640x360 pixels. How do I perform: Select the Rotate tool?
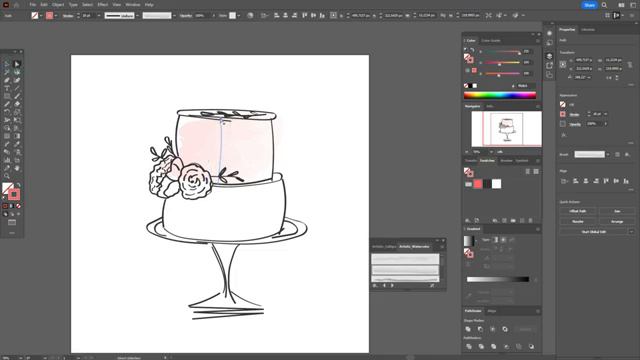(x=7, y=112)
